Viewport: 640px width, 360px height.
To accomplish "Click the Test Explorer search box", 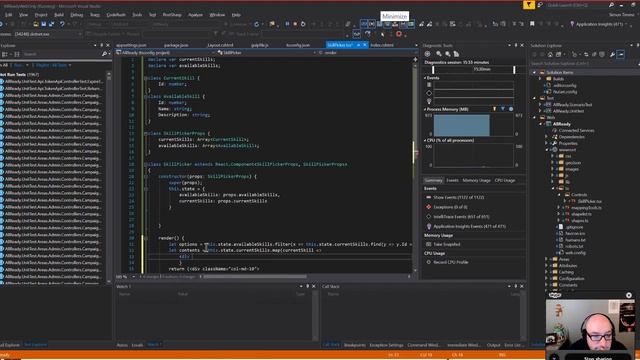I will coord(61,54).
